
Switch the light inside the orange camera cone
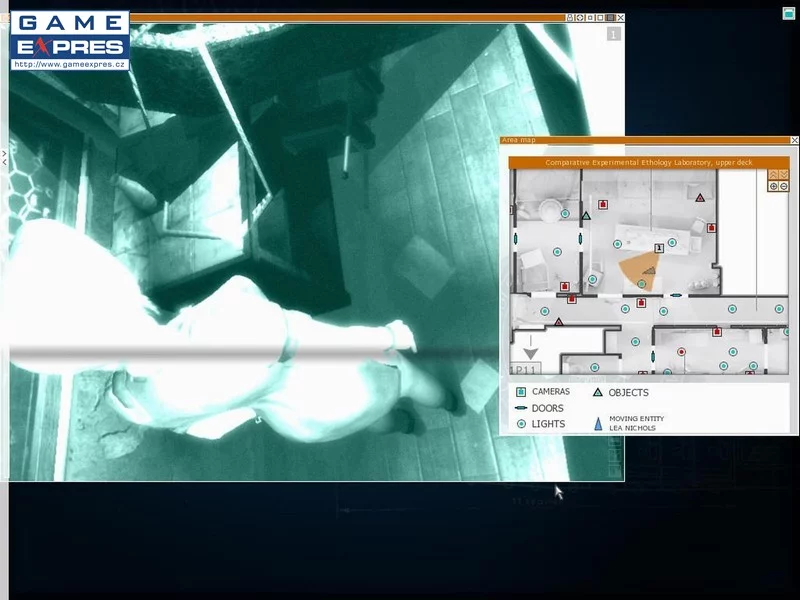click(642, 284)
